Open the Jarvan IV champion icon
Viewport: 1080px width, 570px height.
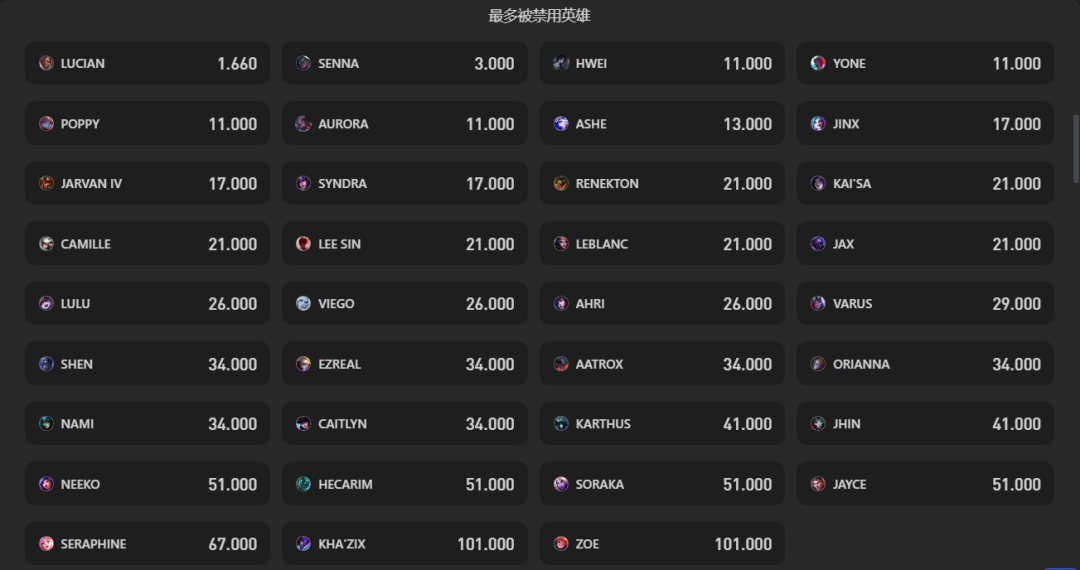point(46,184)
